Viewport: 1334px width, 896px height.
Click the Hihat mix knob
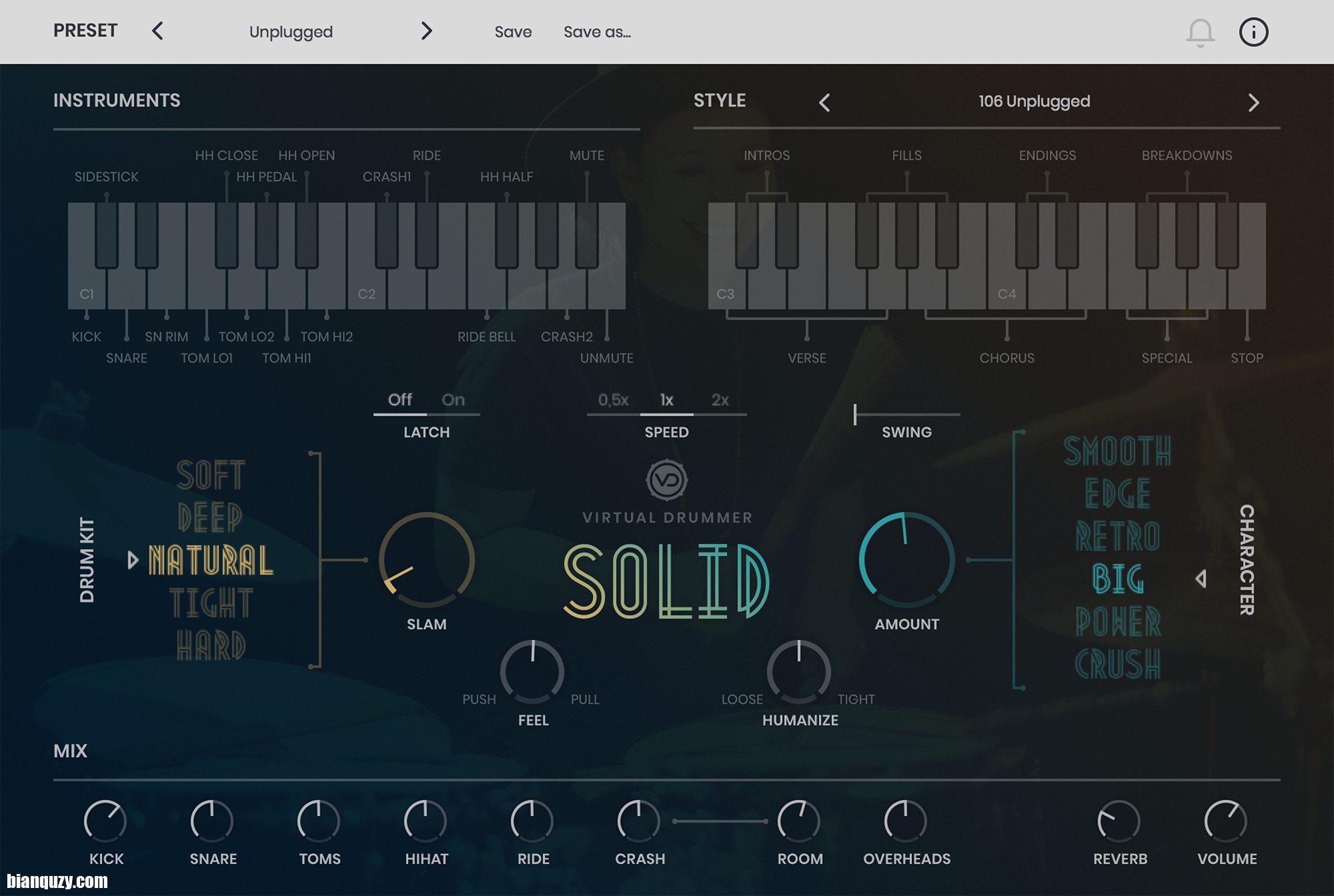(426, 821)
